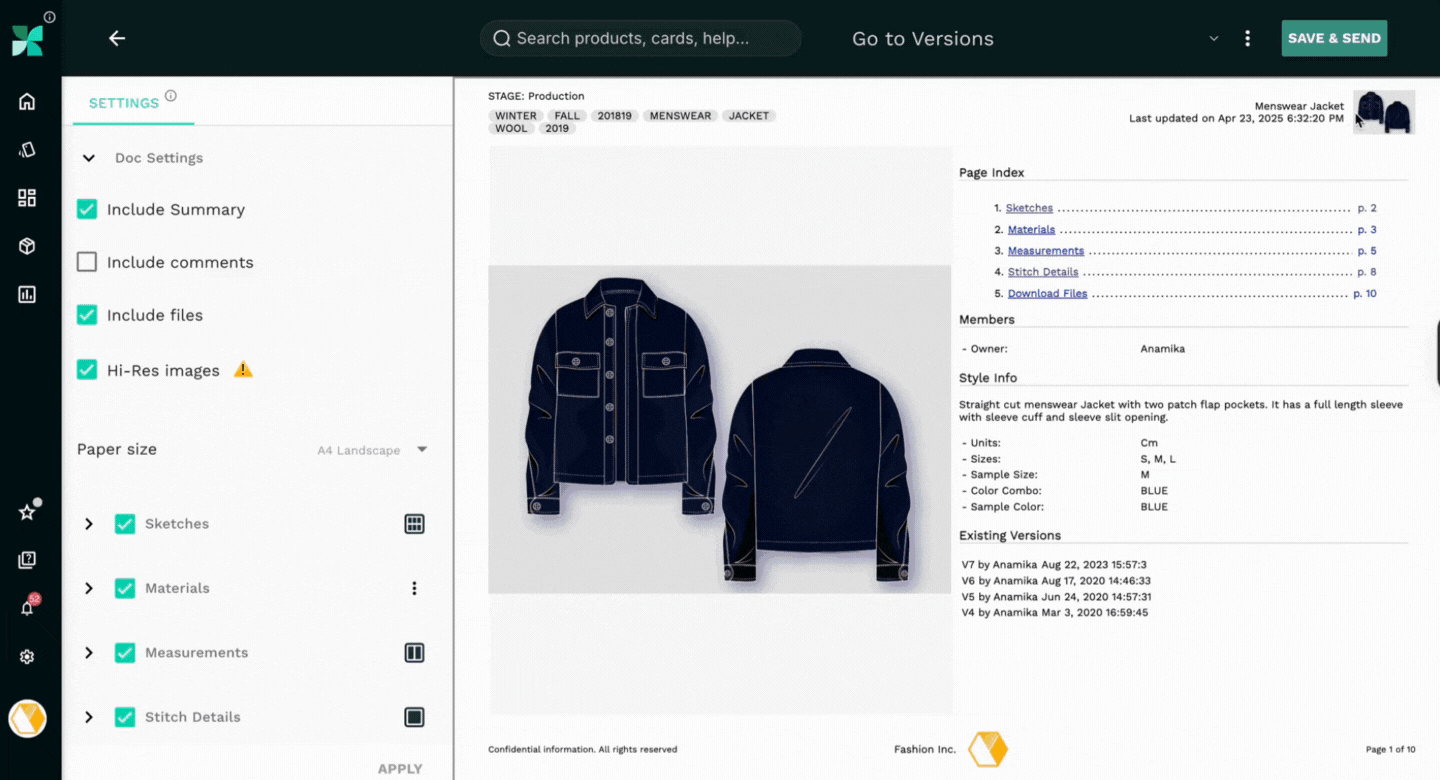Enable the Include comments checkbox
Screen dimensions: 1440x780
86,261
